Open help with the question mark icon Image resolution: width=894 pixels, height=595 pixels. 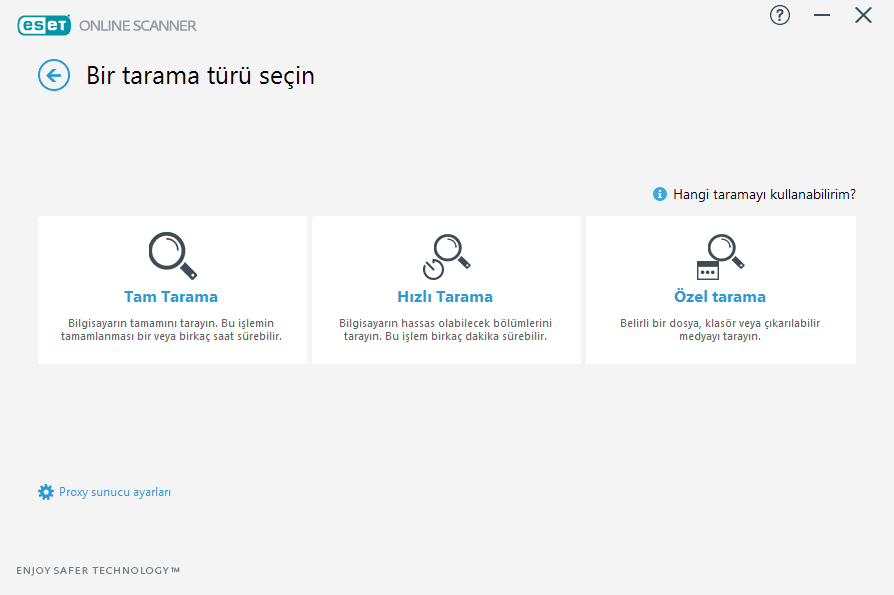780,15
